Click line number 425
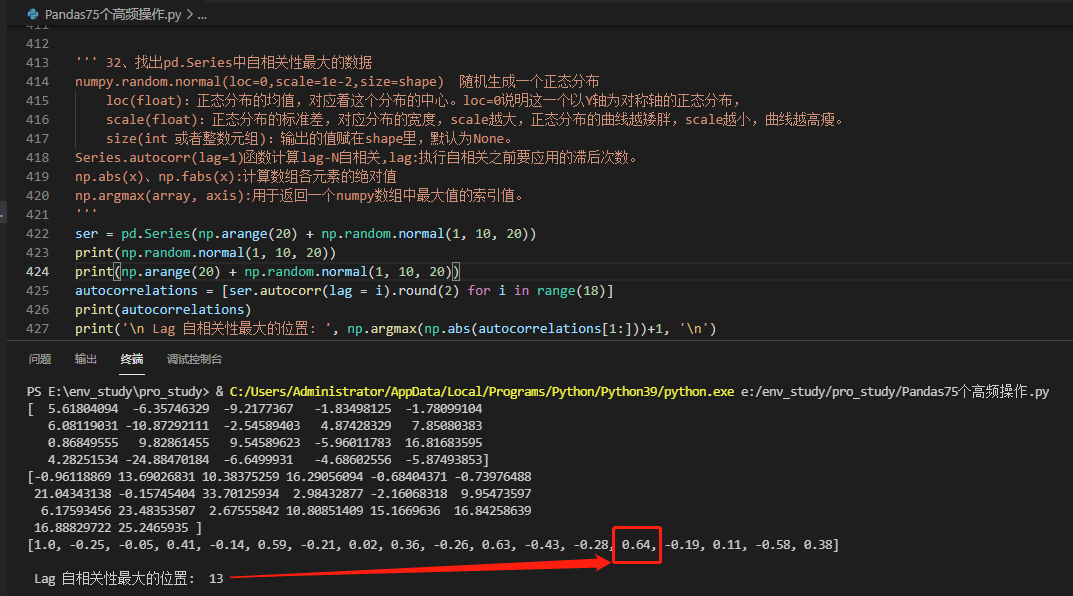 tap(37, 291)
